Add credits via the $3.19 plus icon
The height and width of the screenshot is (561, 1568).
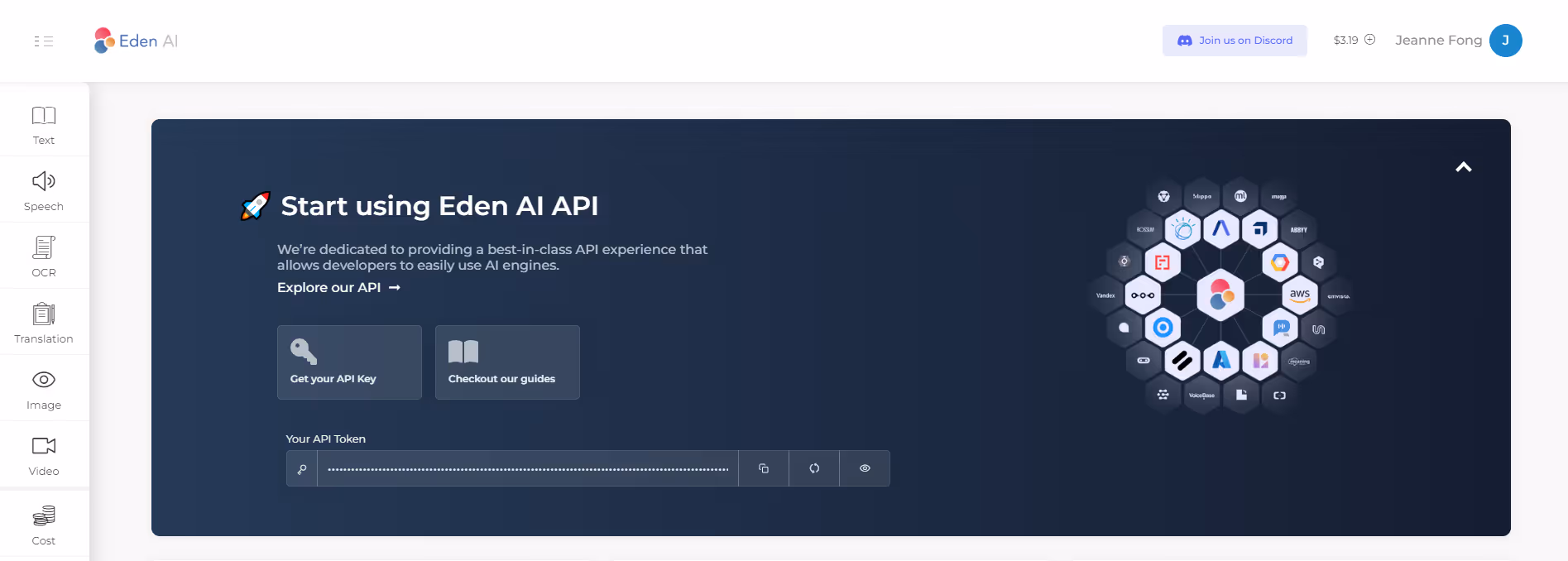tap(1369, 40)
